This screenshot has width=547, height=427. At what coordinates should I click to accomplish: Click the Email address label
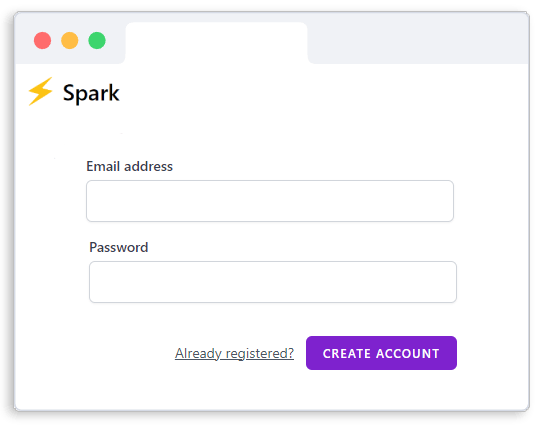(129, 166)
